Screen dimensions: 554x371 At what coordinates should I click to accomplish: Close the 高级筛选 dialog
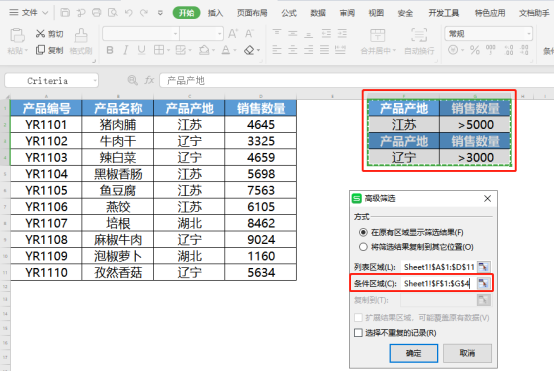[x=488, y=198]
